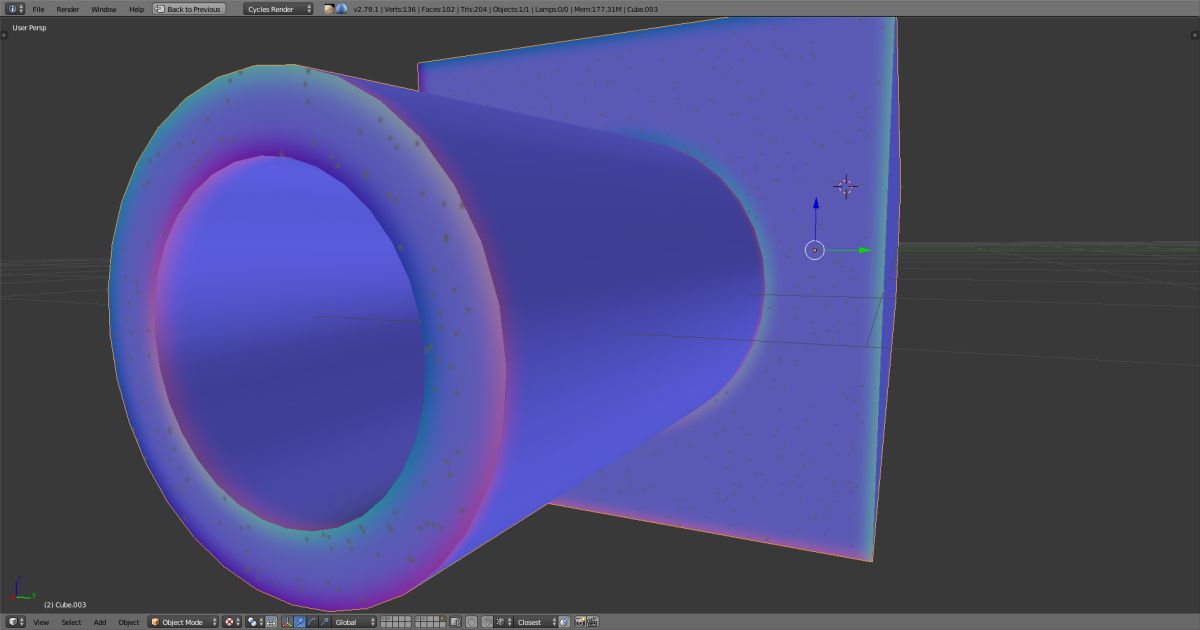Open the Closest snap target dropdown

(536, 622)
